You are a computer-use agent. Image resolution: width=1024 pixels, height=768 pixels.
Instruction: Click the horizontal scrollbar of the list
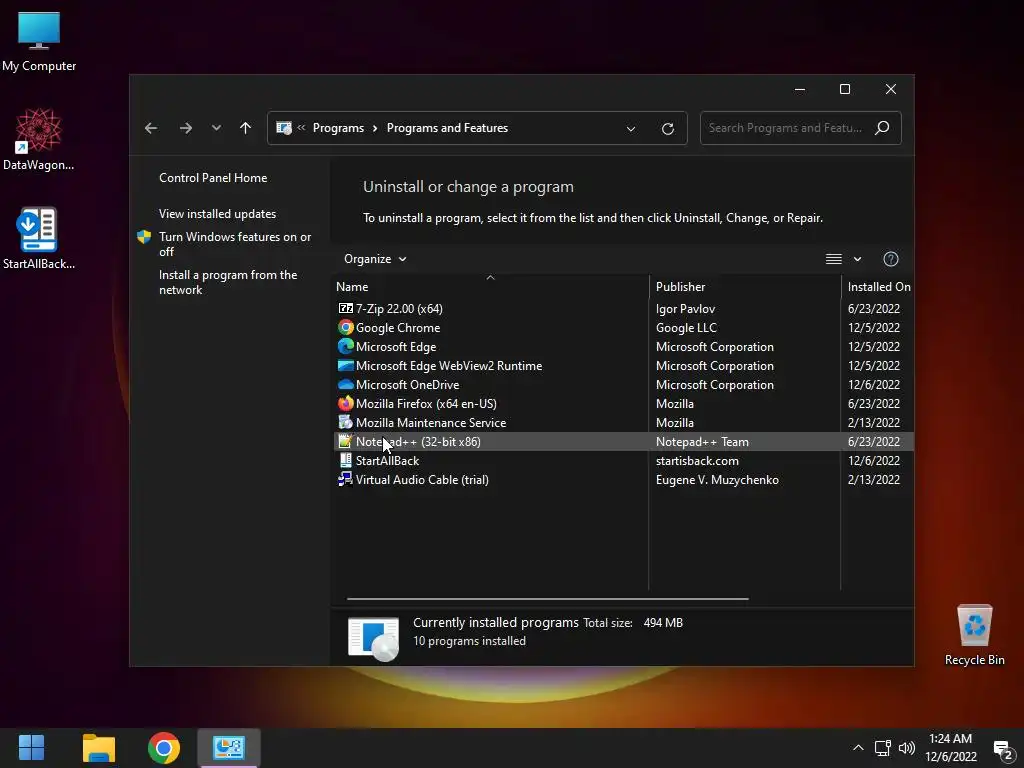point(547,598)
